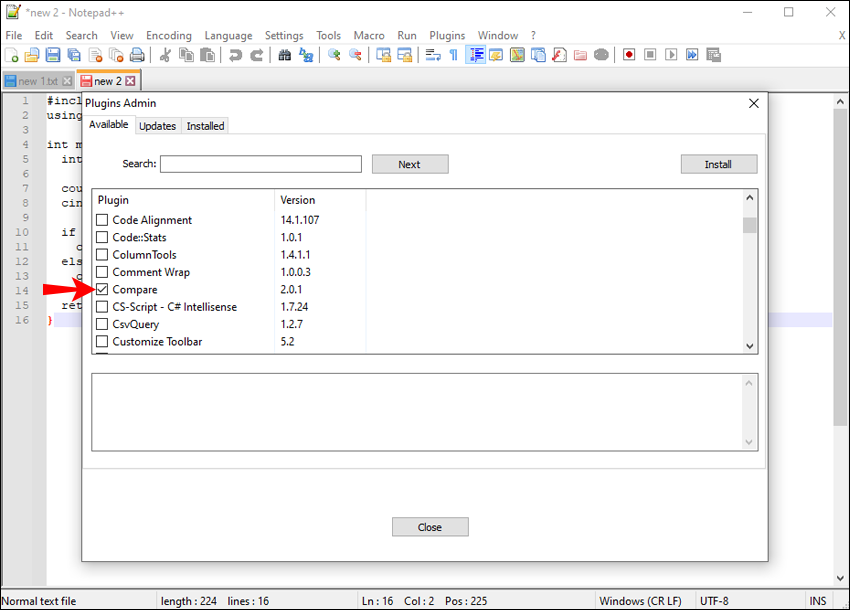850x610 pixels.
Task: Click the Stop Recording macro icon
Action: point(650,55)
